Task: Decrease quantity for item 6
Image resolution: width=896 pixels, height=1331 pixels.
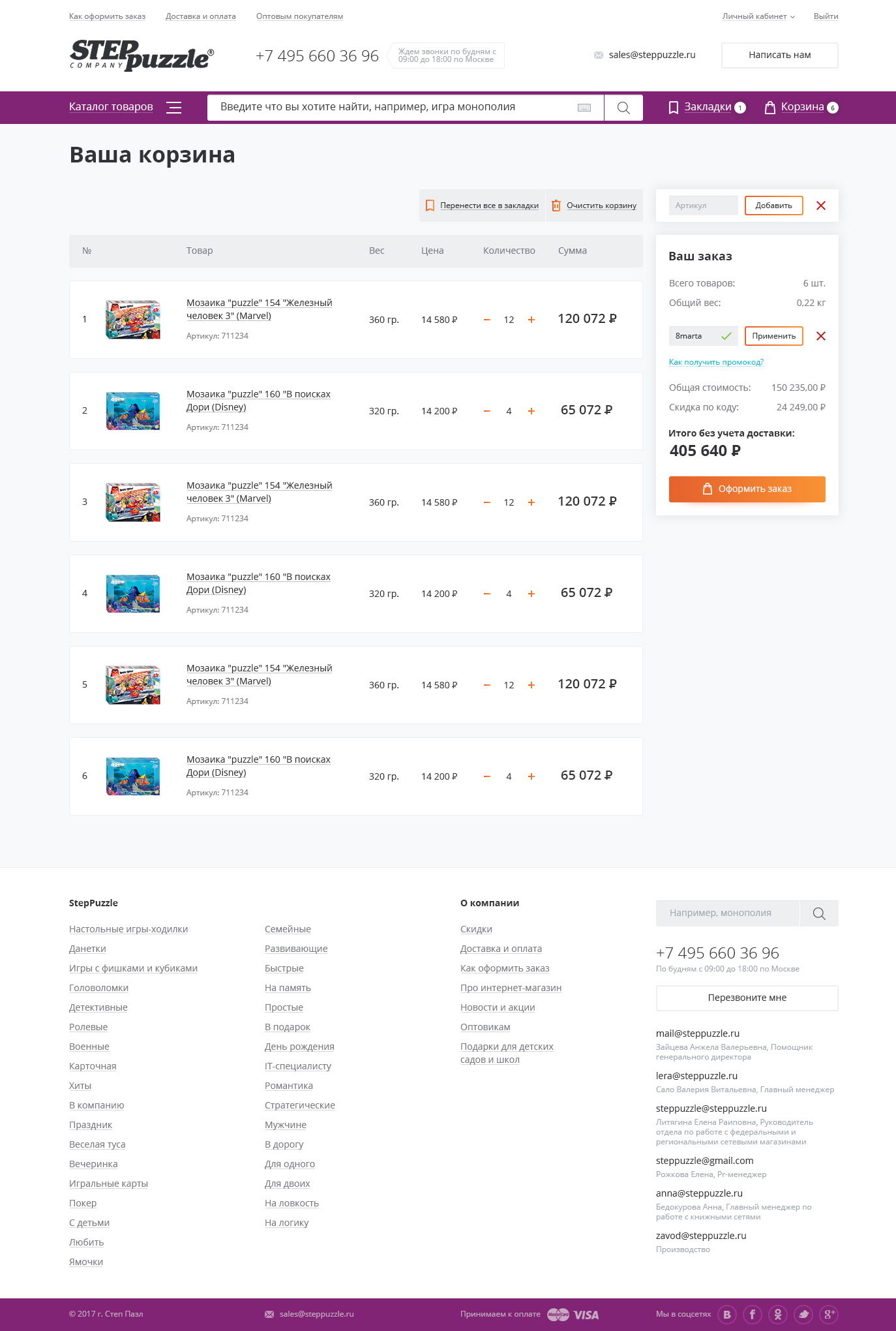Action: [x=486, y=776]
